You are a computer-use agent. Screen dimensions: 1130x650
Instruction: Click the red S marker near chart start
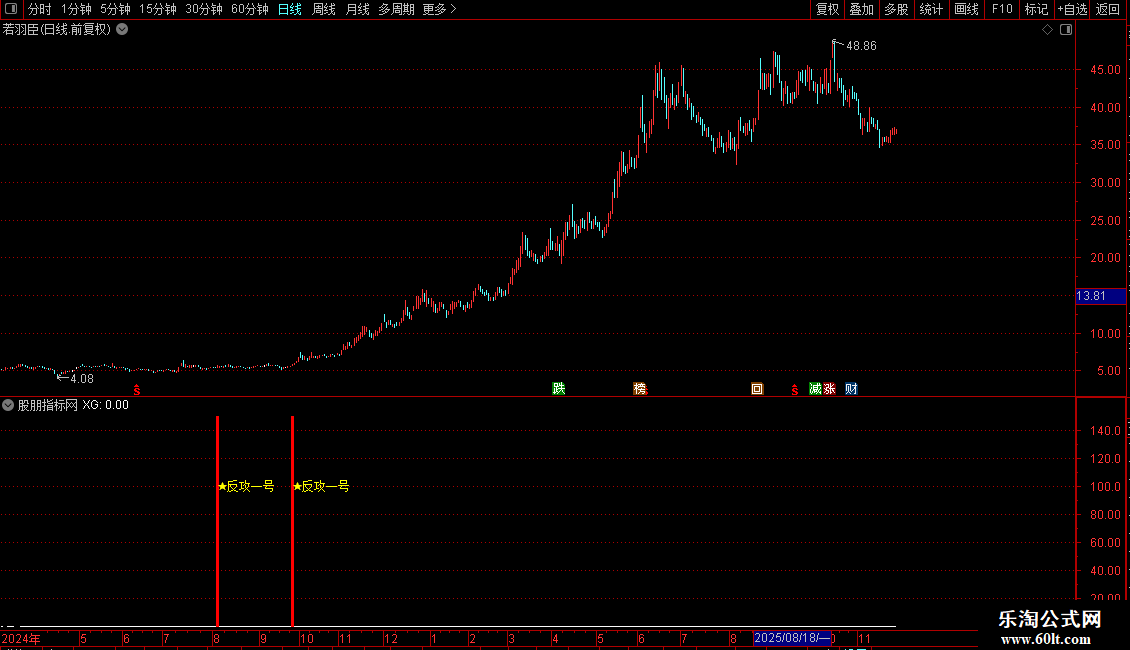point(136,390)
